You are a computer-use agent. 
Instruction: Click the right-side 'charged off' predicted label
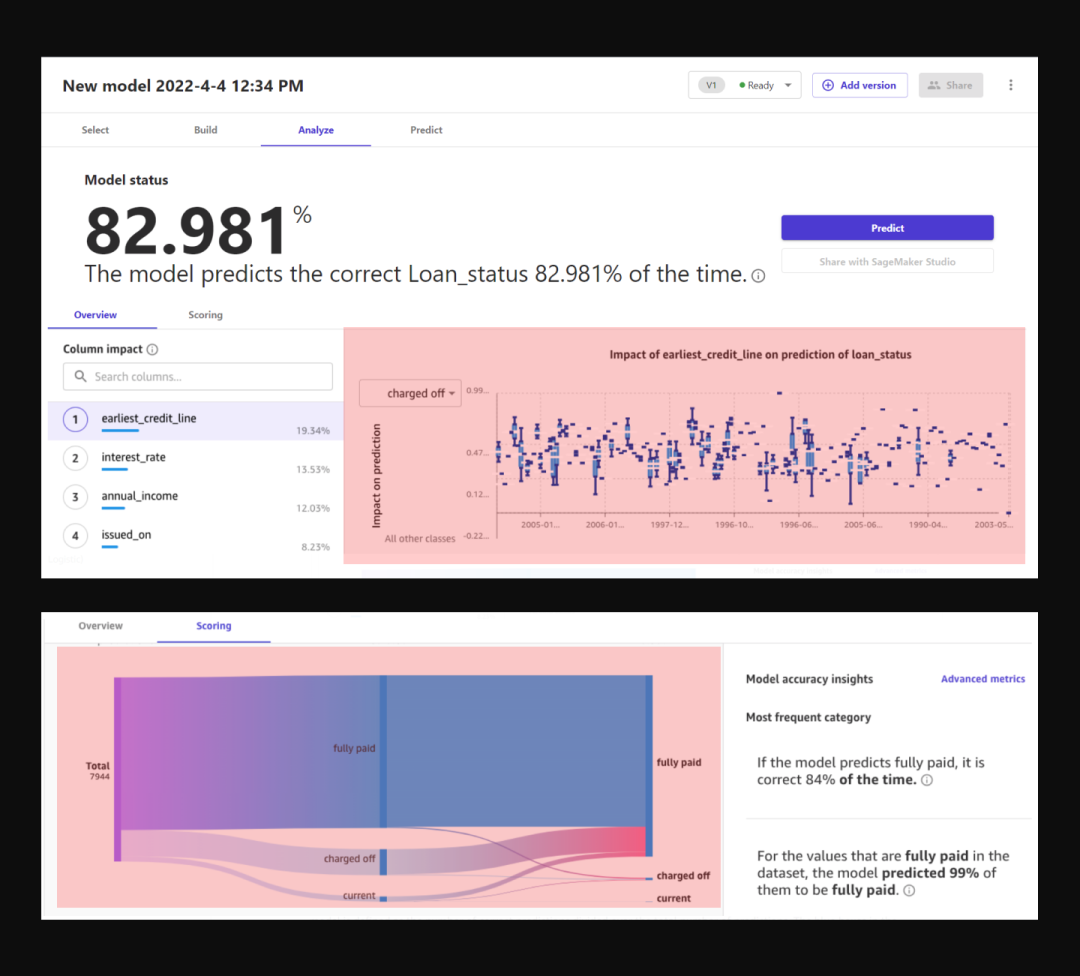[683, 875]
